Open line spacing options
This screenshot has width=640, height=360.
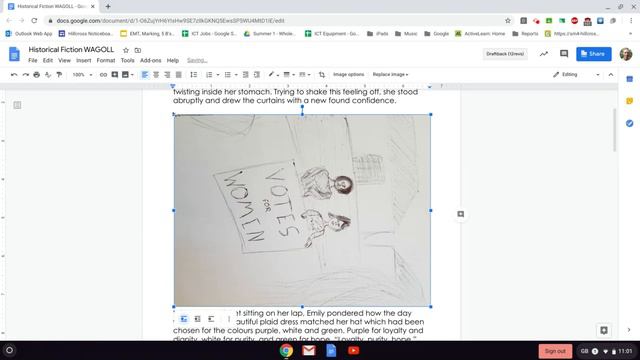point(193,75)
